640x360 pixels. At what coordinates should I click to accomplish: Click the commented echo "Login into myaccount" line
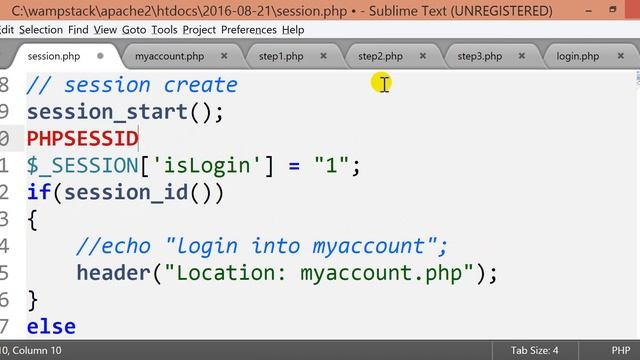coord(262,246)
